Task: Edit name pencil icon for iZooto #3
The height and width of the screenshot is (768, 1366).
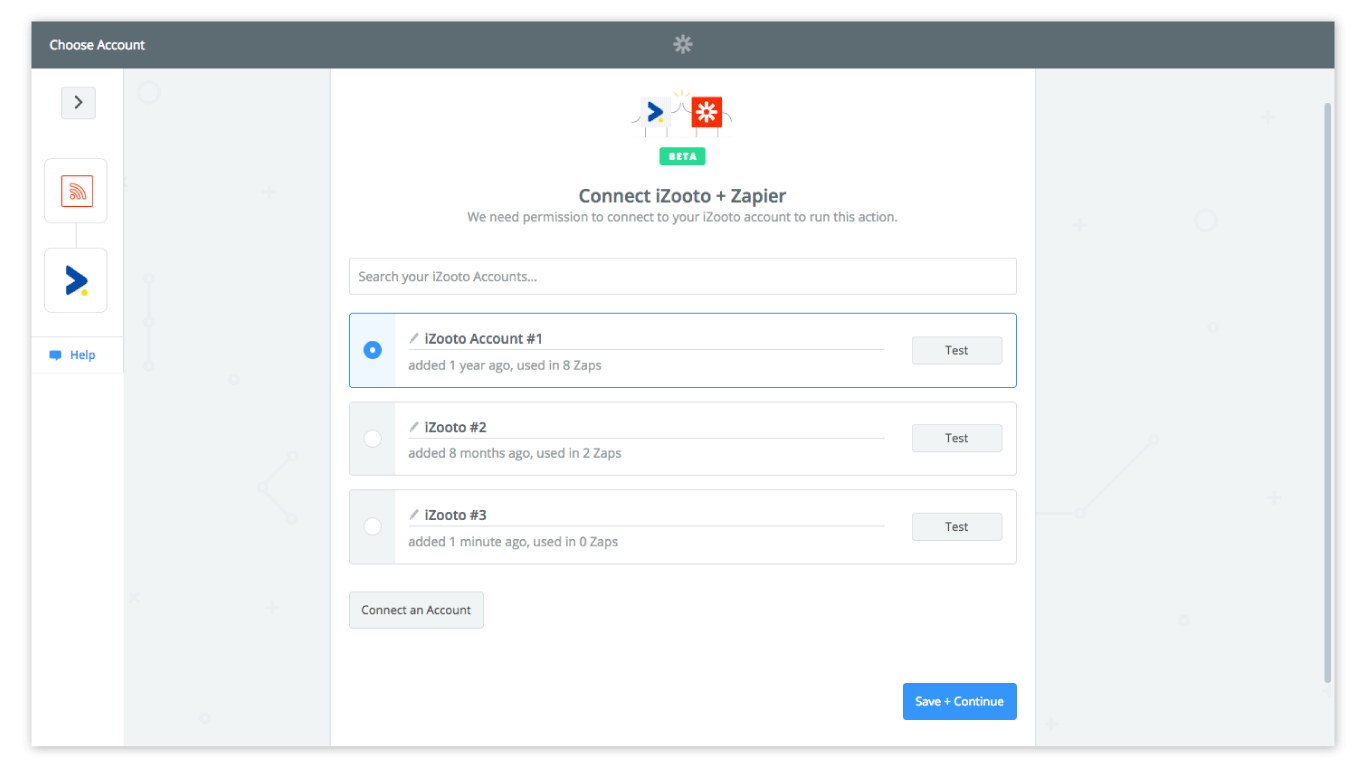Action: 414,515
